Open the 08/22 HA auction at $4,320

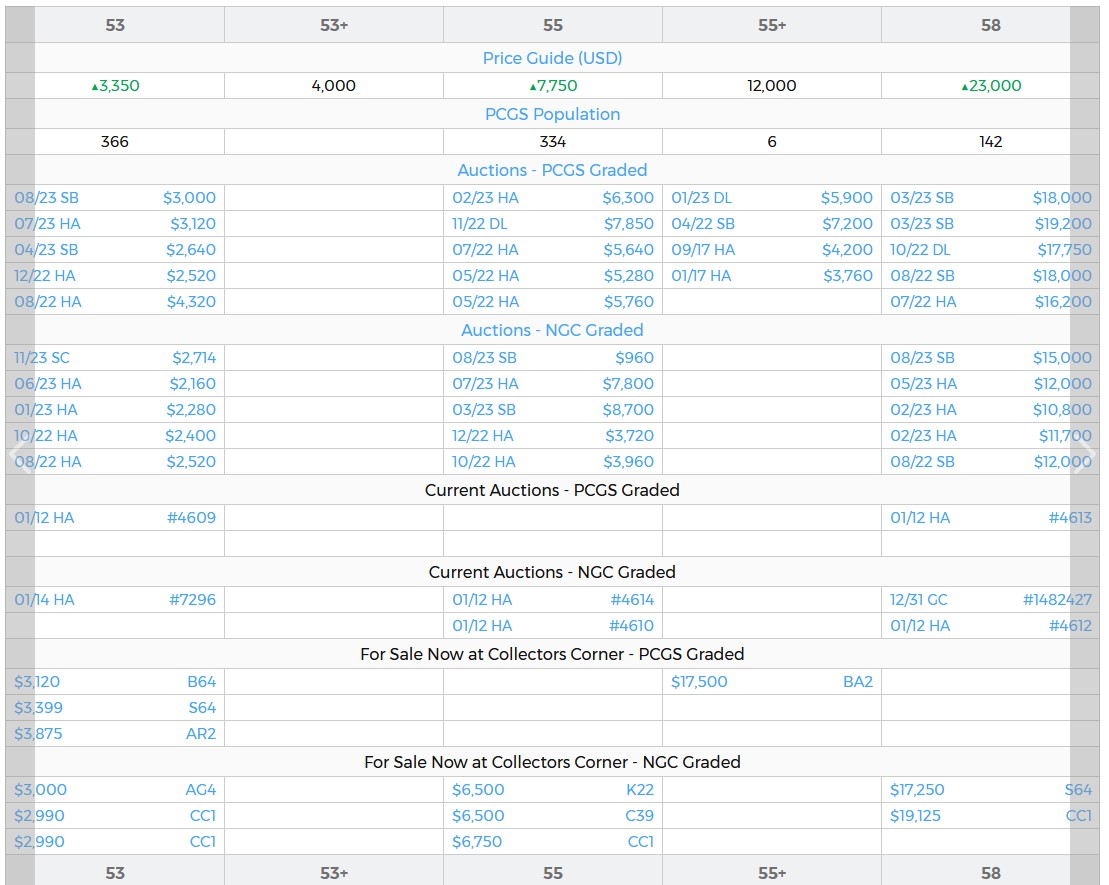115,301
